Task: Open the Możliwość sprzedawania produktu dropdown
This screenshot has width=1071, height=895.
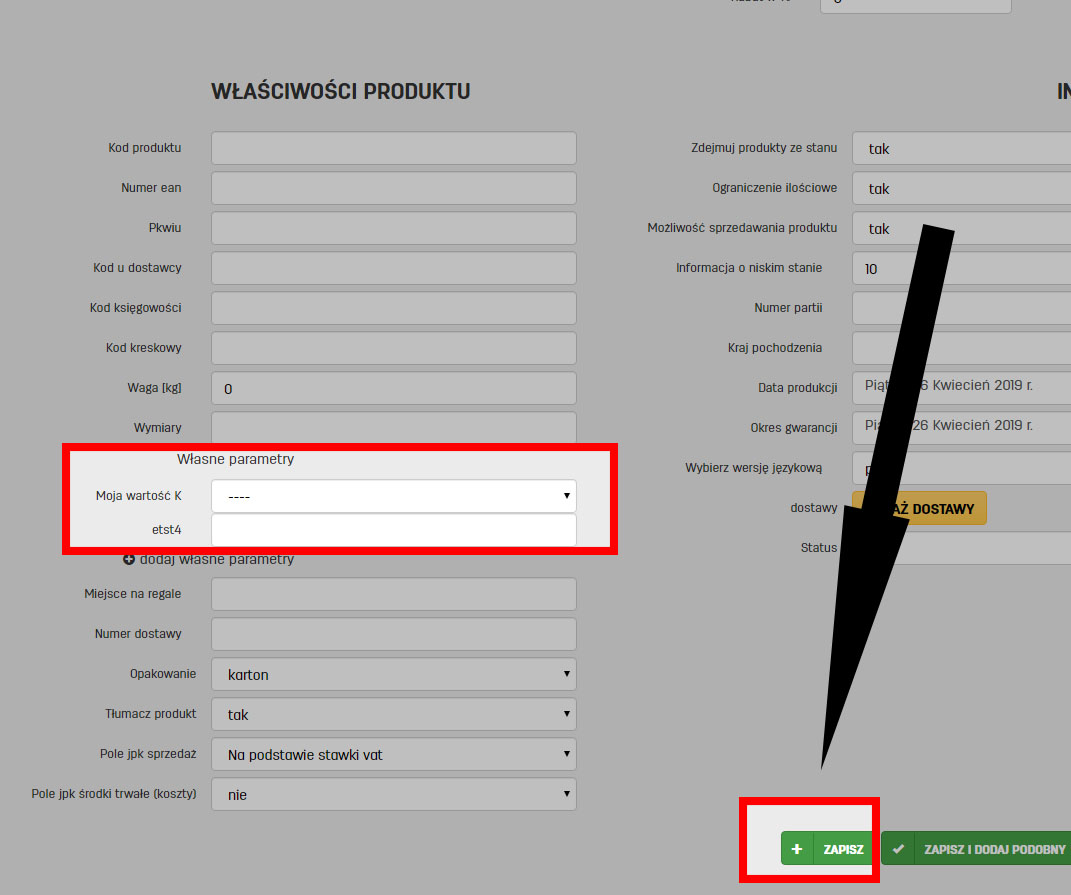Action: [x=960, y=228]
